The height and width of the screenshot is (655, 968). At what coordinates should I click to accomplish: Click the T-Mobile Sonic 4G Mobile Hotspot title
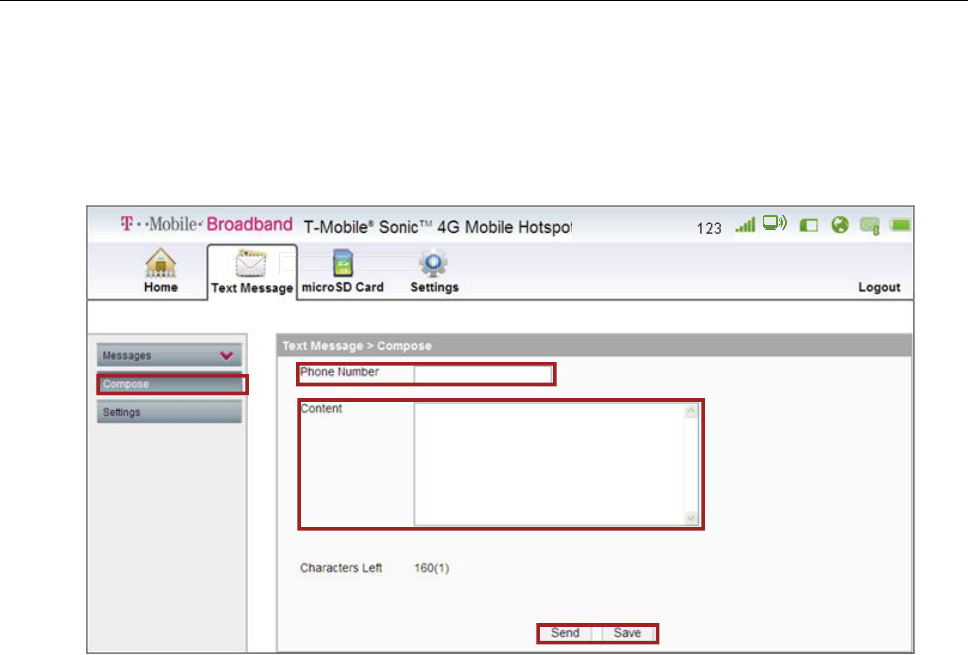point(438,227)
